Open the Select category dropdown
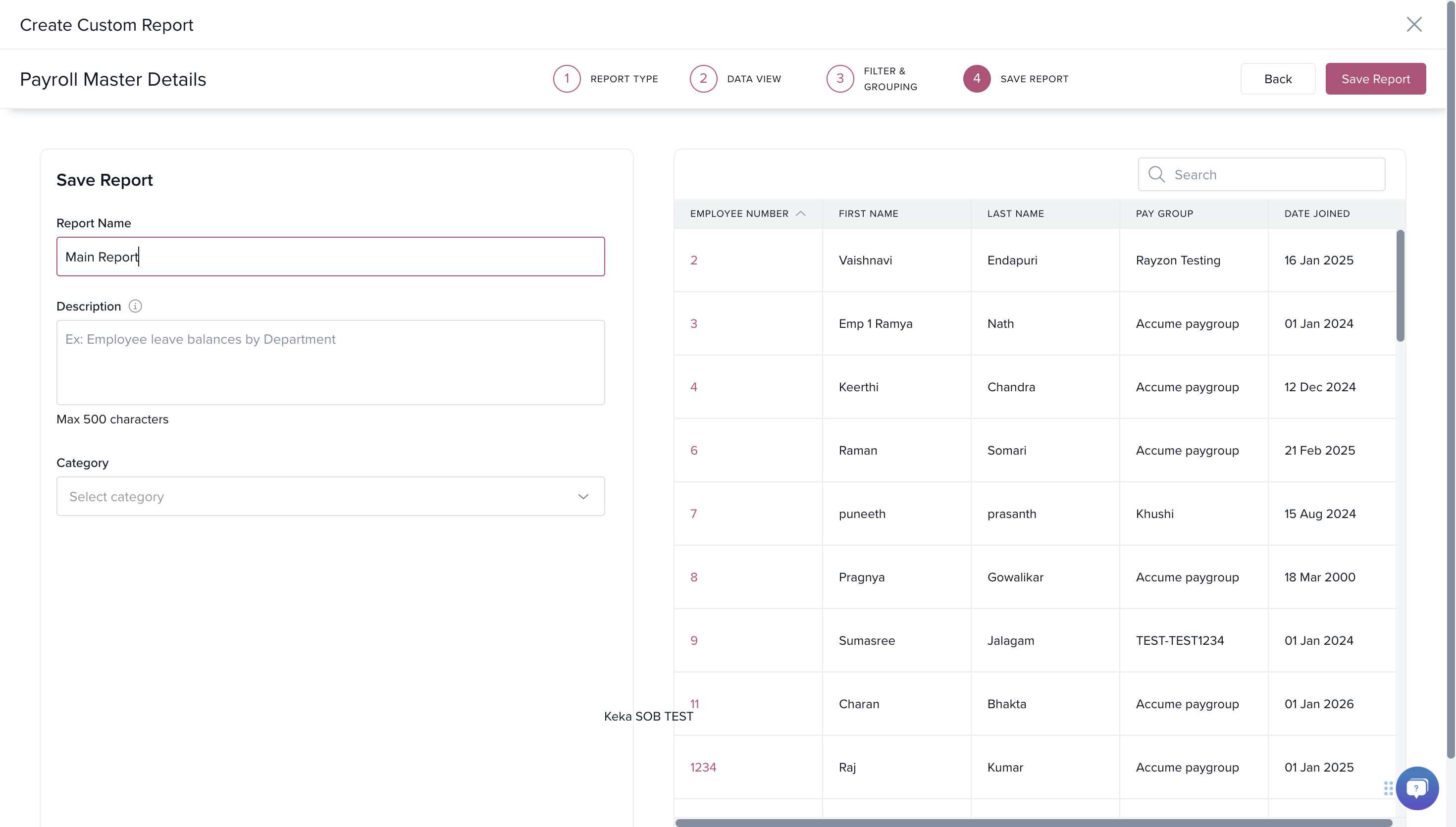 click(x=330, y=496)
